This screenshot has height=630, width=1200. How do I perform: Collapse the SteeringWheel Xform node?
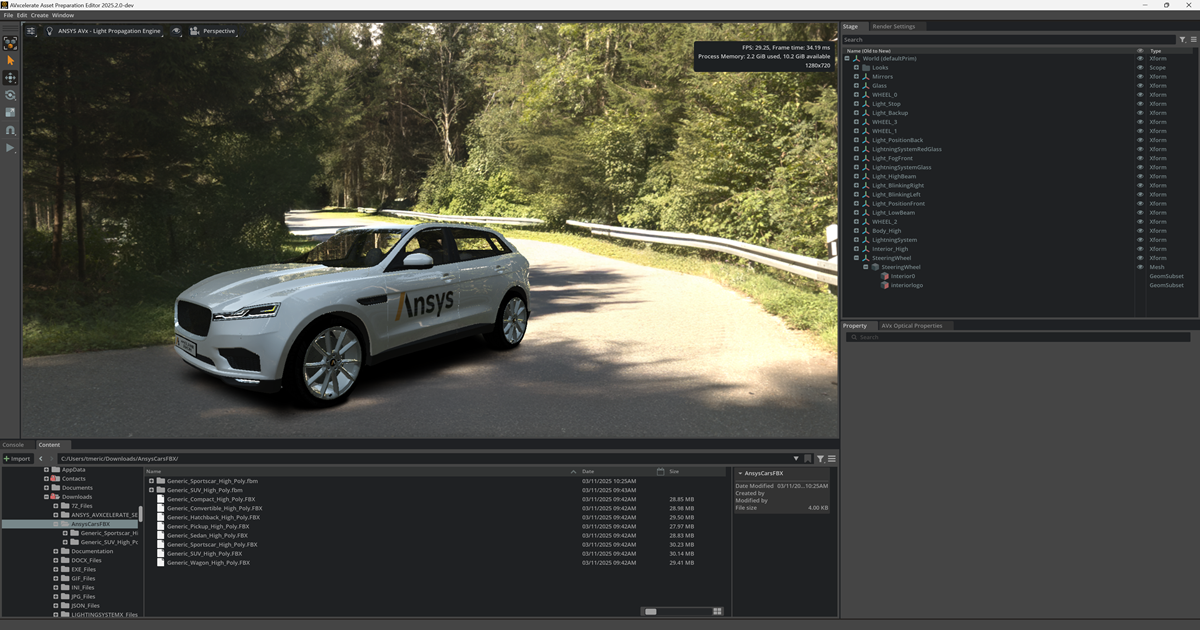(856, 258)
